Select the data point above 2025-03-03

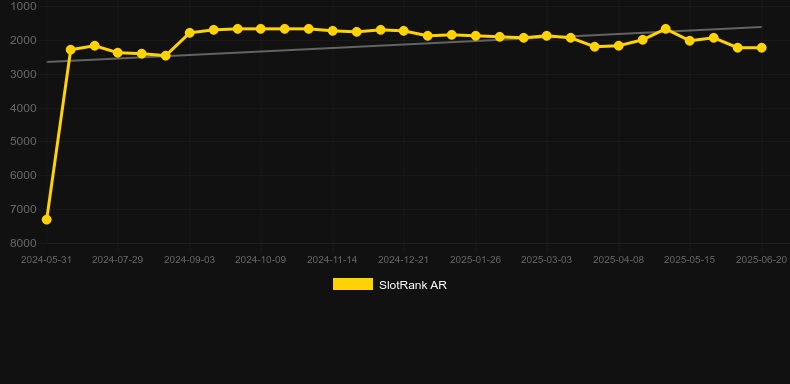[x=547, y=36]
